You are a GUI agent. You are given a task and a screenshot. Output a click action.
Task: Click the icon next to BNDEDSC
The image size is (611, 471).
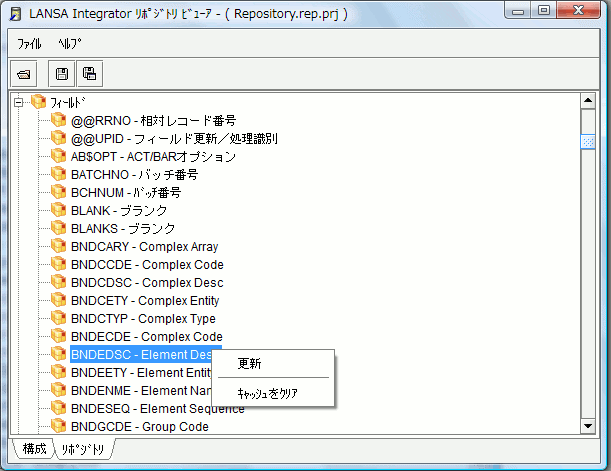point(58,354)
